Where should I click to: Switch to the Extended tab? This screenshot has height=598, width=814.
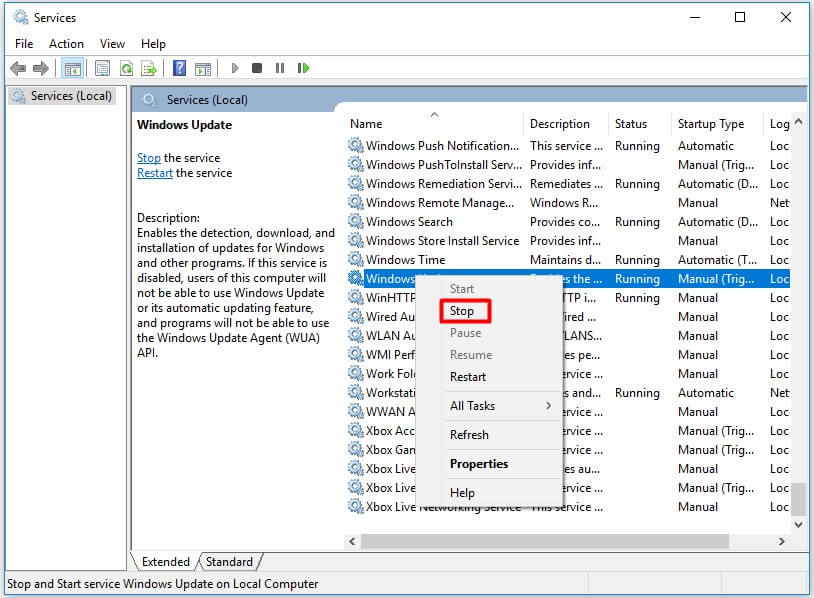(166, 562)
